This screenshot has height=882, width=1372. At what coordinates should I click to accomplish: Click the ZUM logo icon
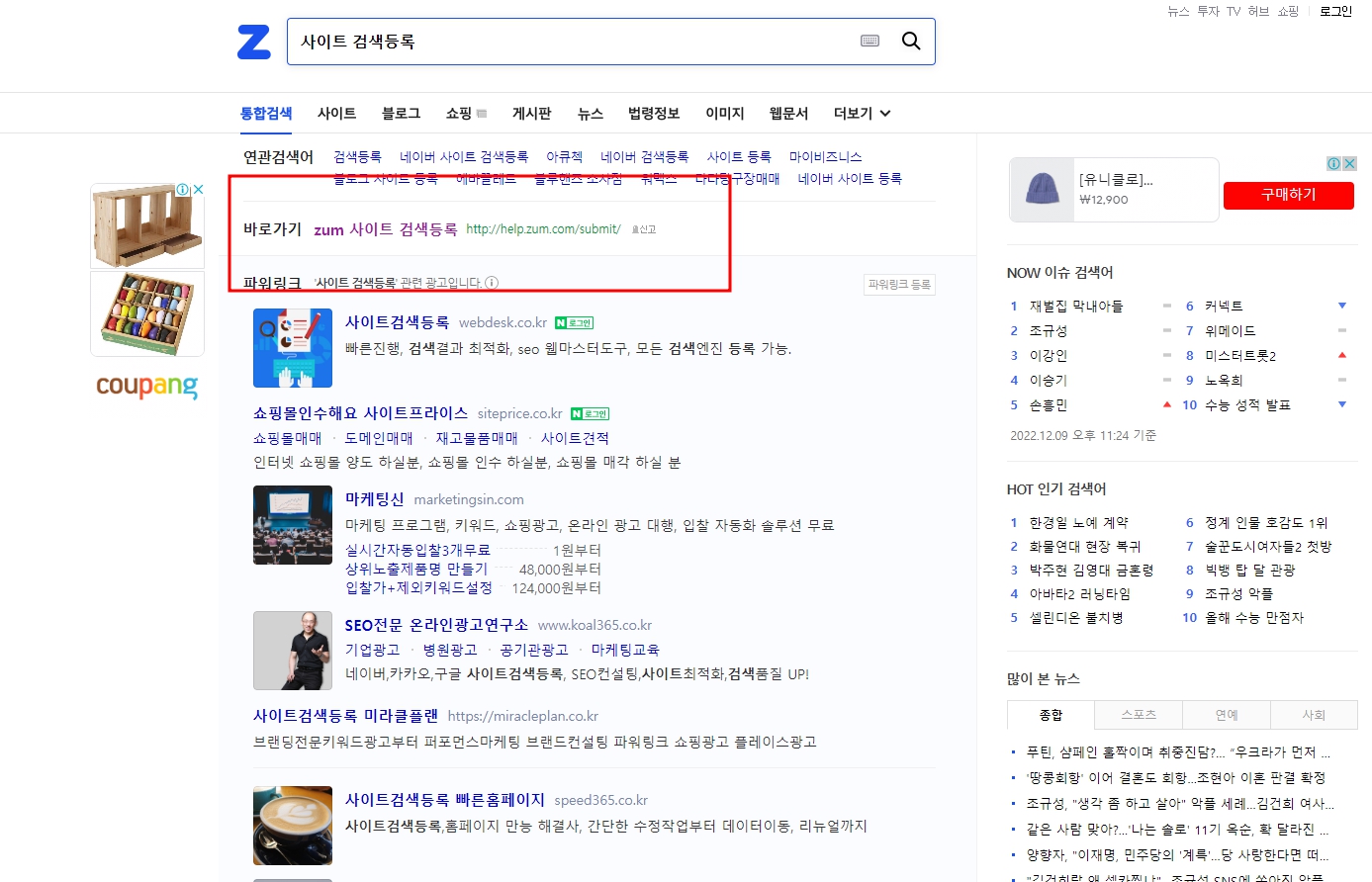[x=254, y=42]
